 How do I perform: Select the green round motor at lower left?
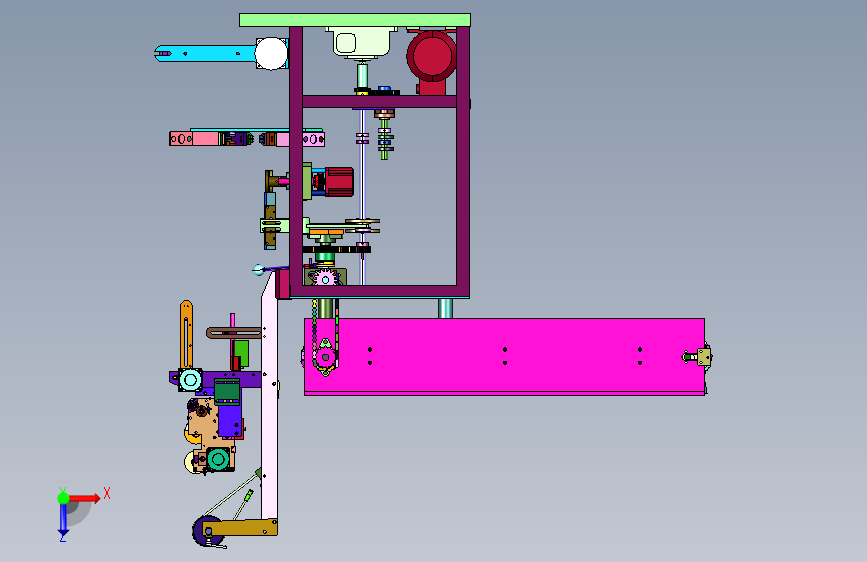point(218,459)
